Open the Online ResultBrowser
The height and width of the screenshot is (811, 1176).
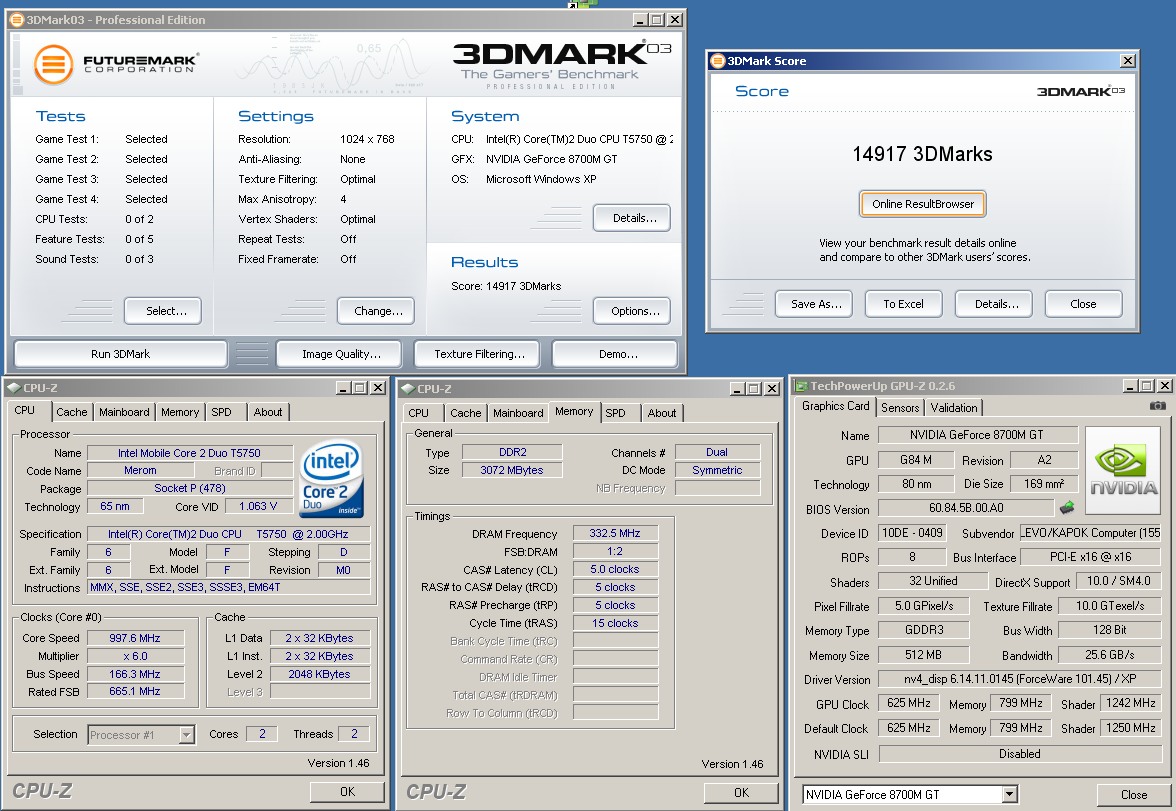tap(922, 204)
